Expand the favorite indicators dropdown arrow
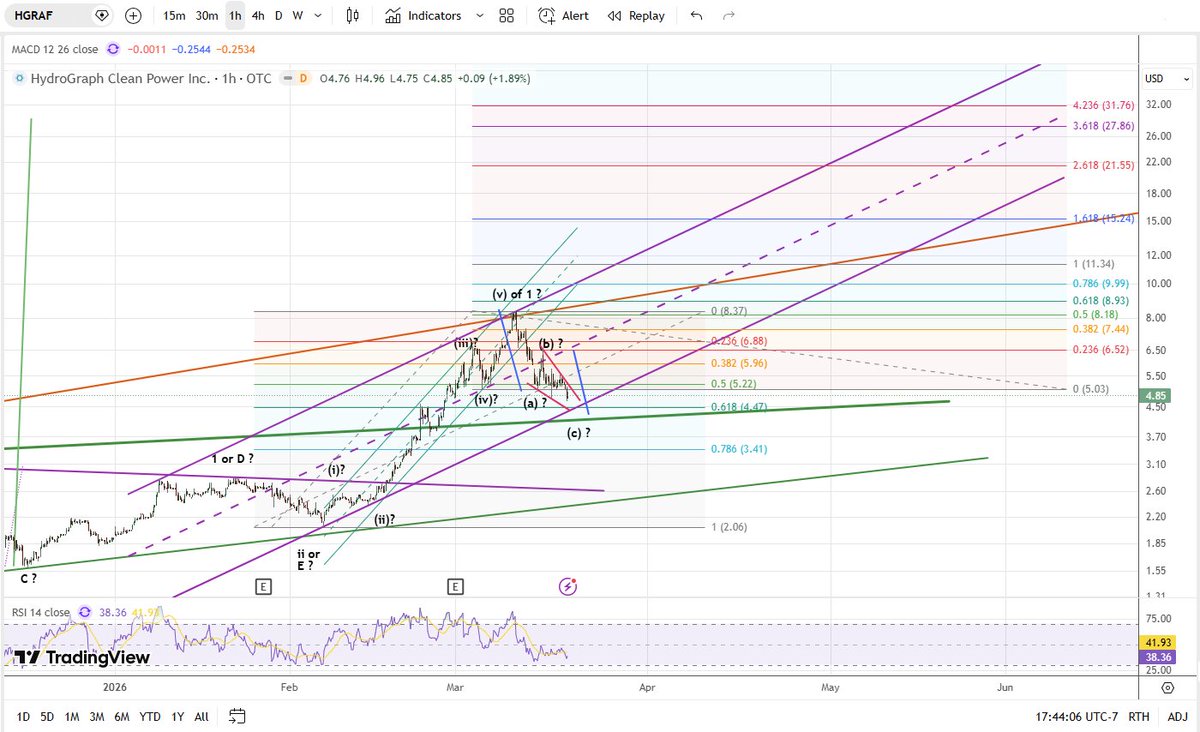Image resolution: width=1200 pixels, height=732 pixels. click(x=479, y=16)
